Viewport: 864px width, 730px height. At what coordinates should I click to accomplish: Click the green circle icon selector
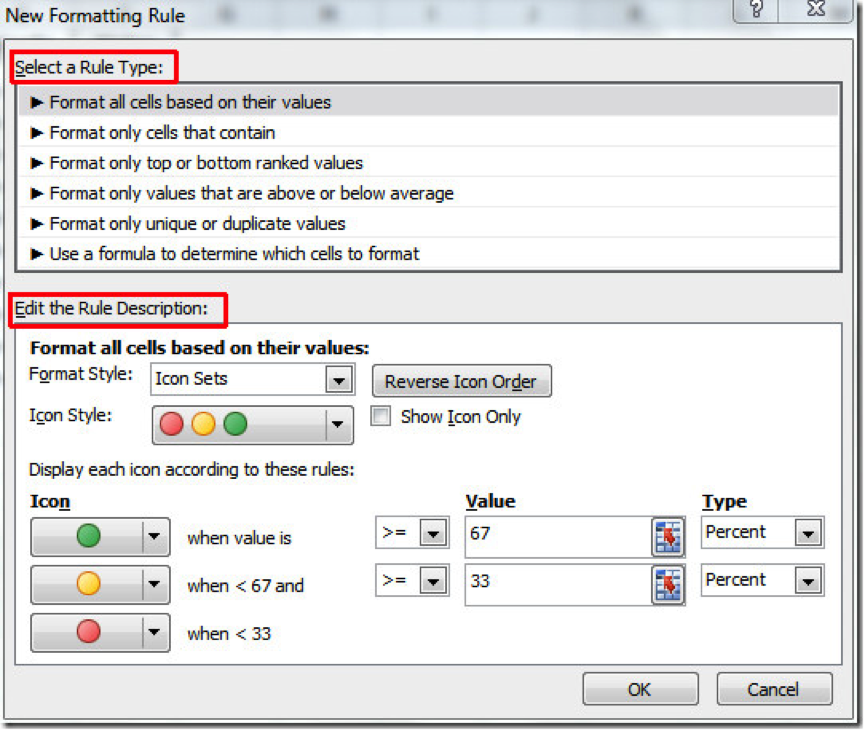tap(91, 537)
